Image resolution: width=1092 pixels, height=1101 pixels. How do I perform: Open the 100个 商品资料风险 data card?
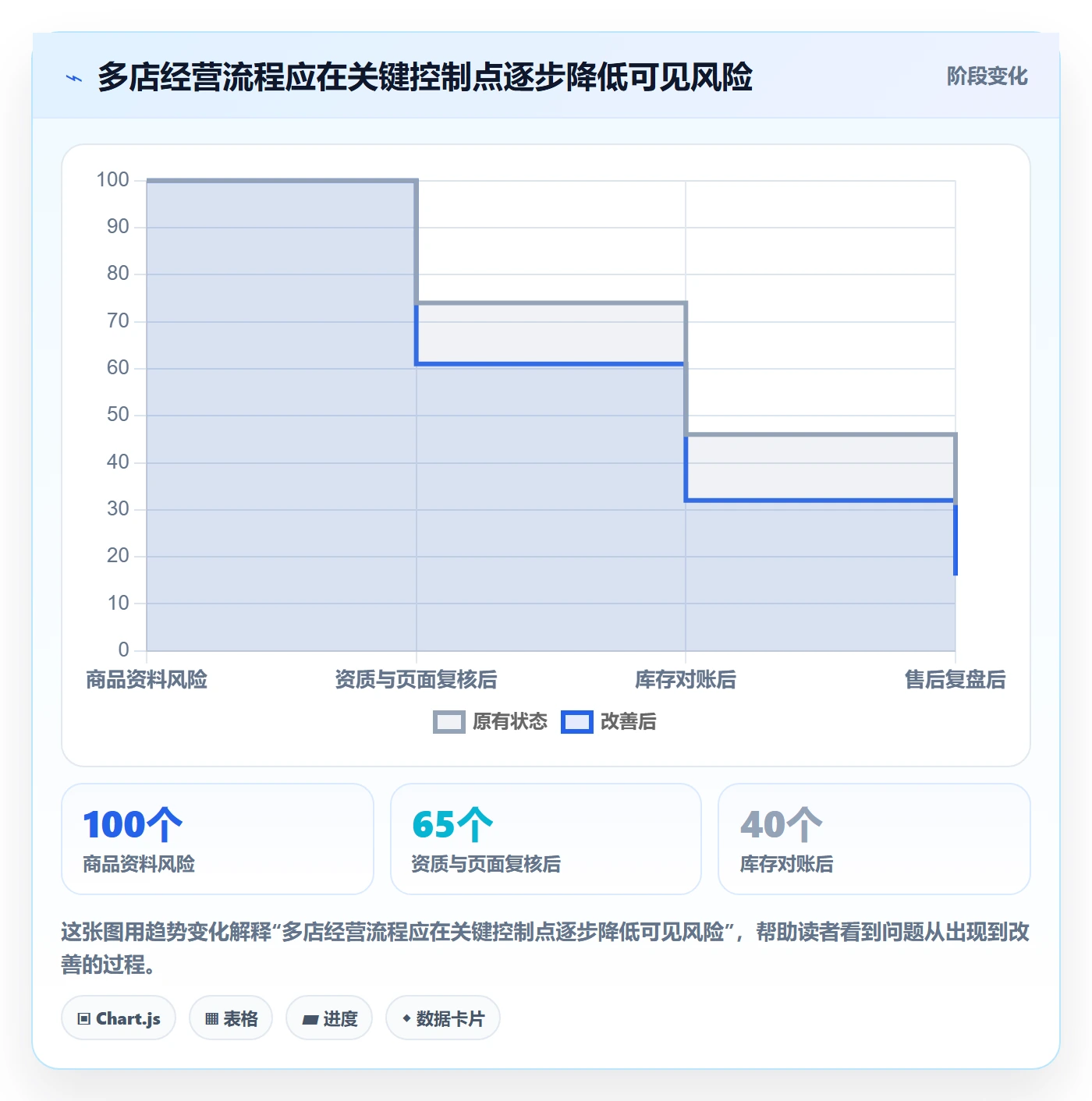click(x=218, y=839)
